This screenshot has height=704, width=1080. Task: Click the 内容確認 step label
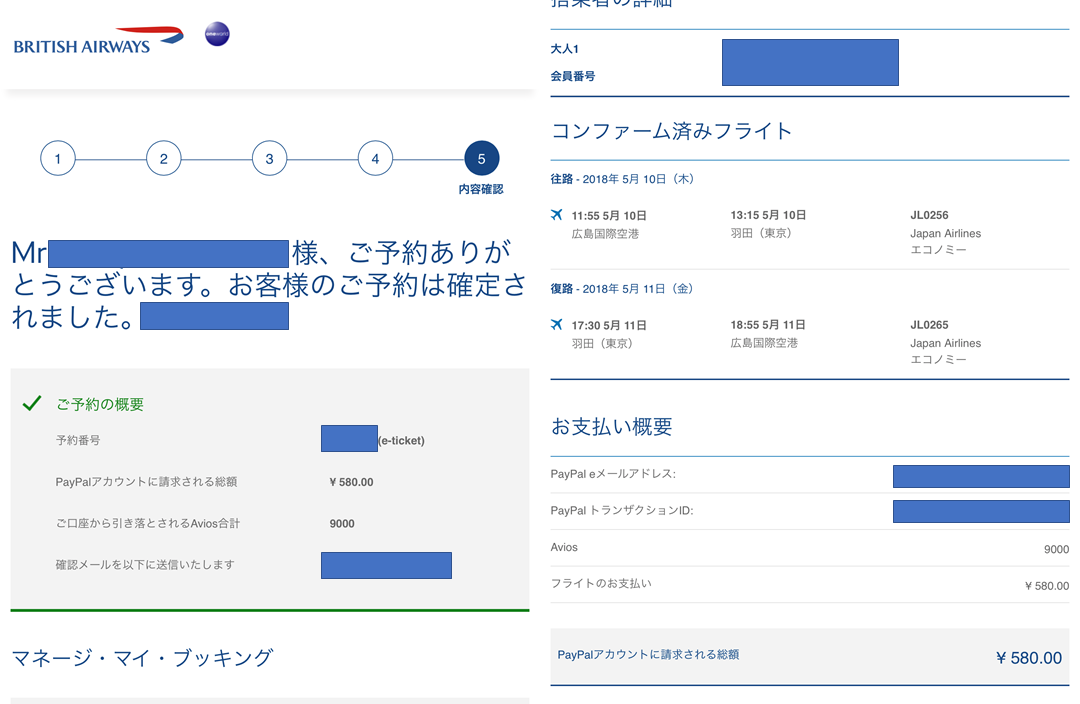point(481,189)
